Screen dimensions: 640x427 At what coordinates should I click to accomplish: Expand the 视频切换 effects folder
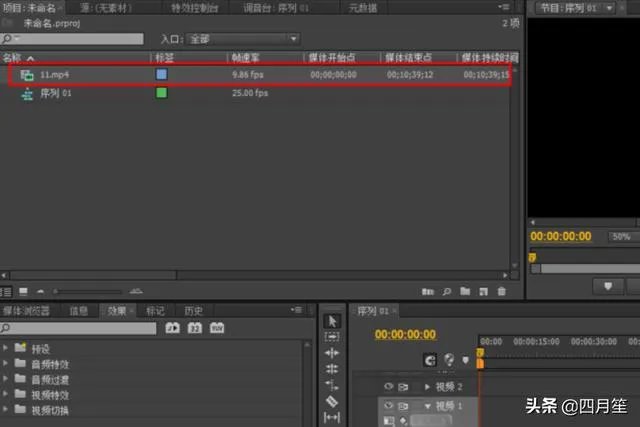tap(5, 409)
